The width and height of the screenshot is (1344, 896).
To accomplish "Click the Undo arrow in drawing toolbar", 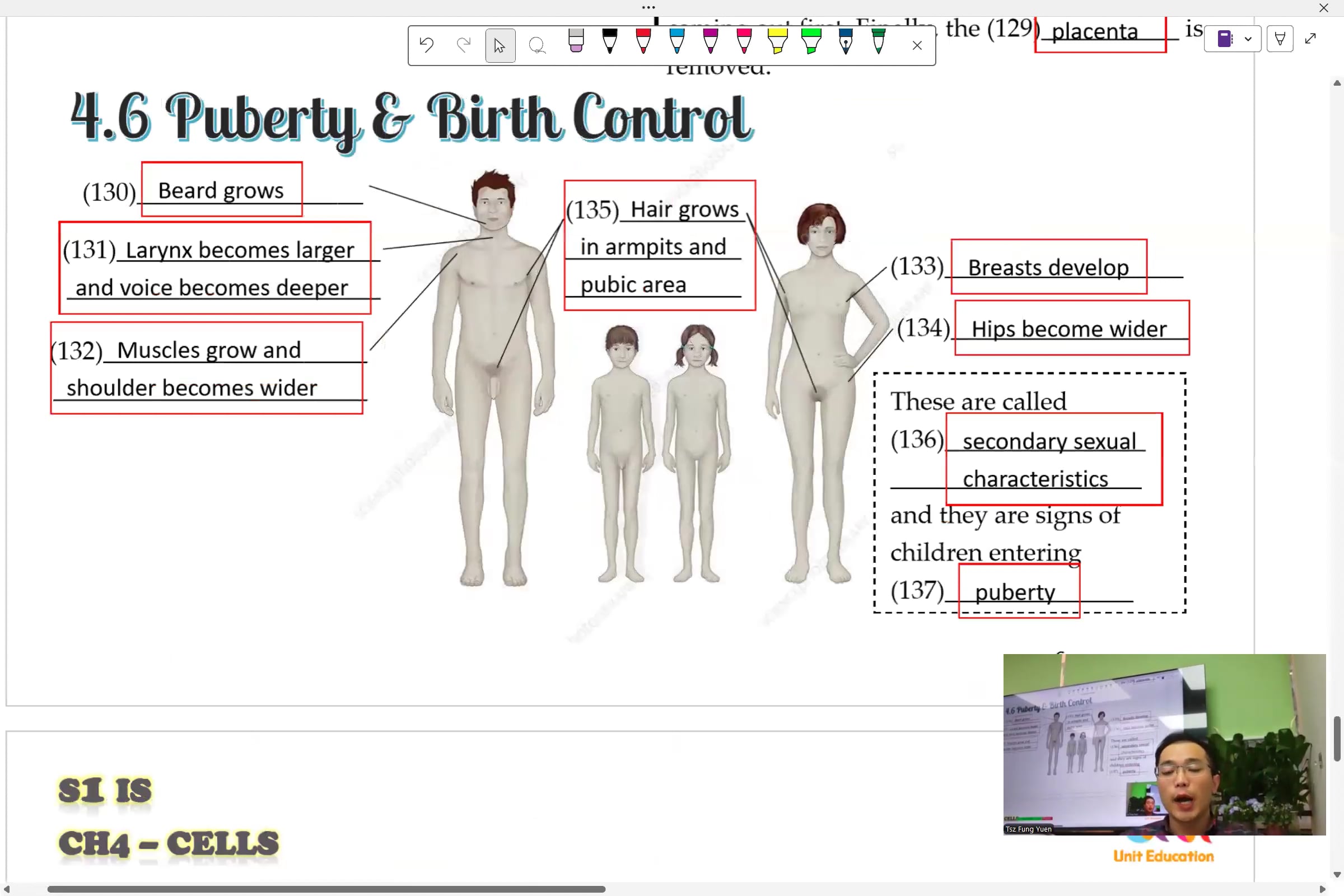I will [426, 45].
